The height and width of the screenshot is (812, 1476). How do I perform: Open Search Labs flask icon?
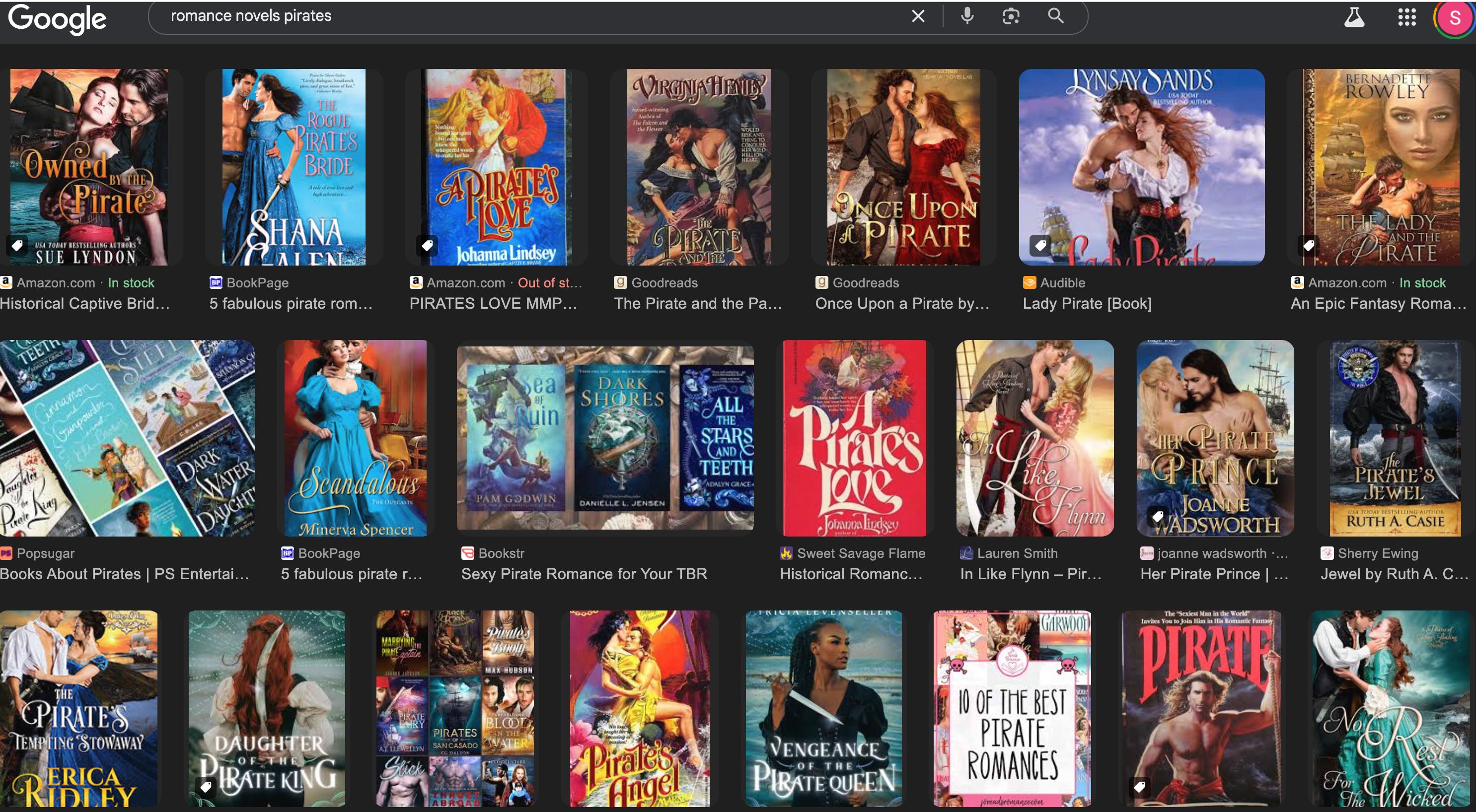(x=1354, y=17)
